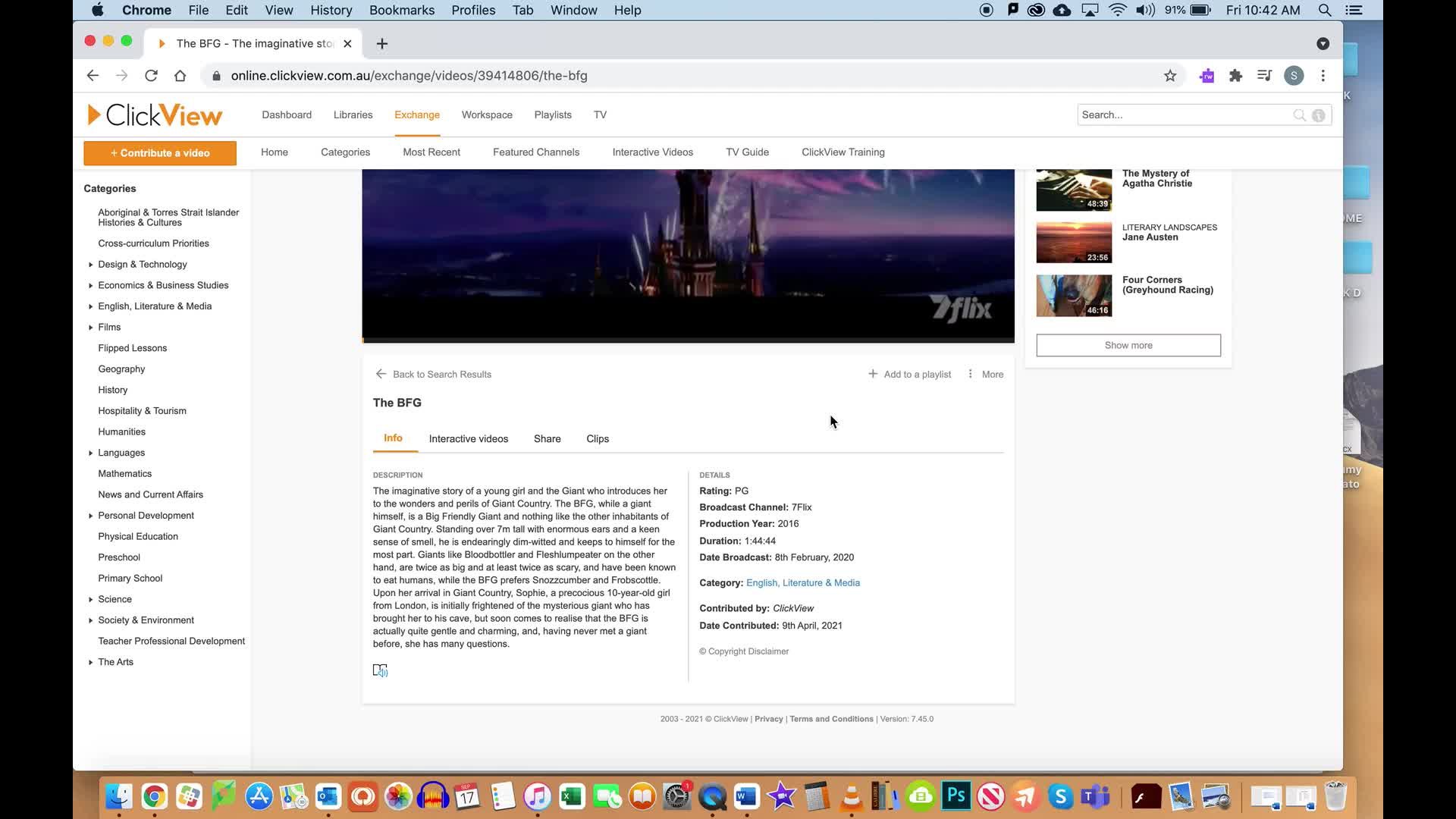This screenshot has height=819, width=1456.
Task: Expand The Arts category
Action: pyautogui.click(x=90, y=662)
